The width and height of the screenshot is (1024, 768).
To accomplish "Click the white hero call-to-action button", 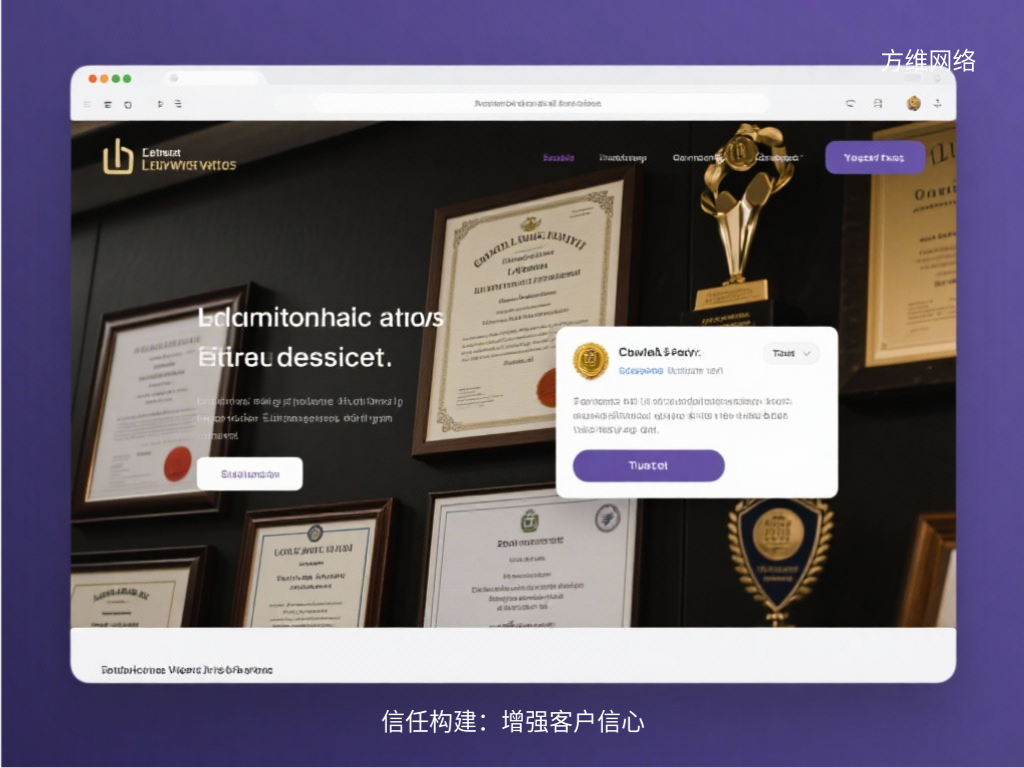I will coord(249,472).
